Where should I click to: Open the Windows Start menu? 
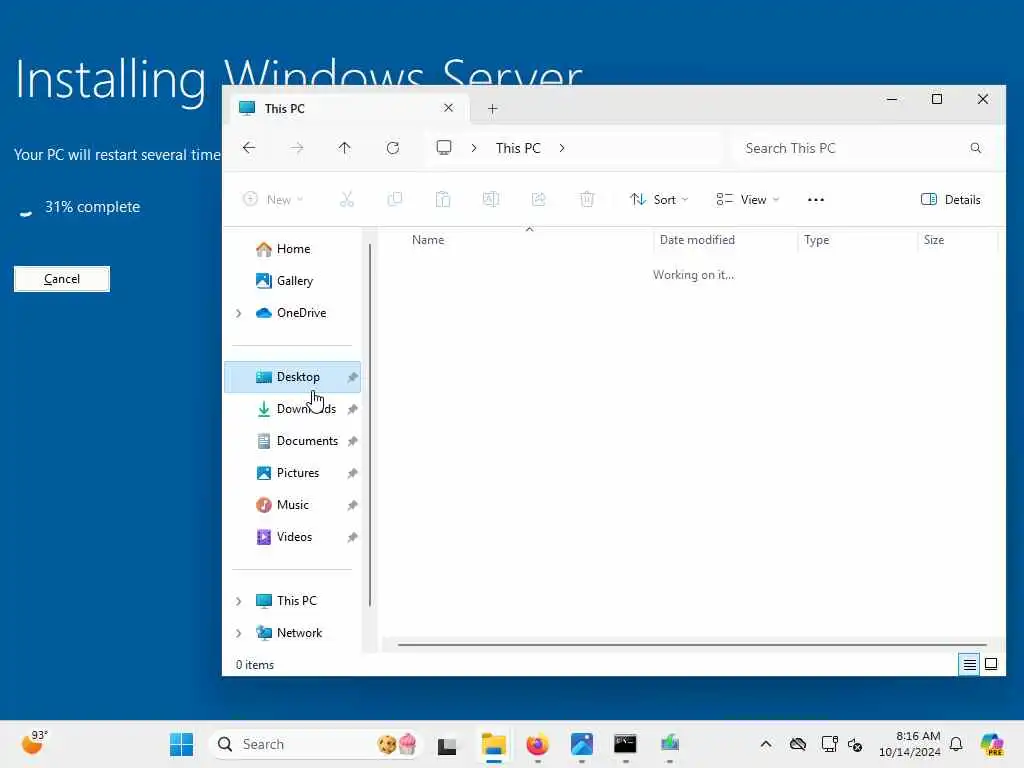pos(182,744)
